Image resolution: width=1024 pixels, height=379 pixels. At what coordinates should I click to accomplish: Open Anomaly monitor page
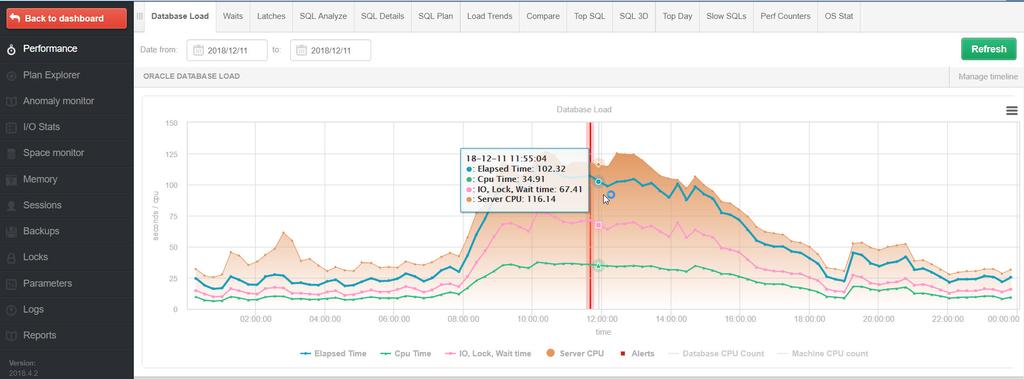click(58, 101)
